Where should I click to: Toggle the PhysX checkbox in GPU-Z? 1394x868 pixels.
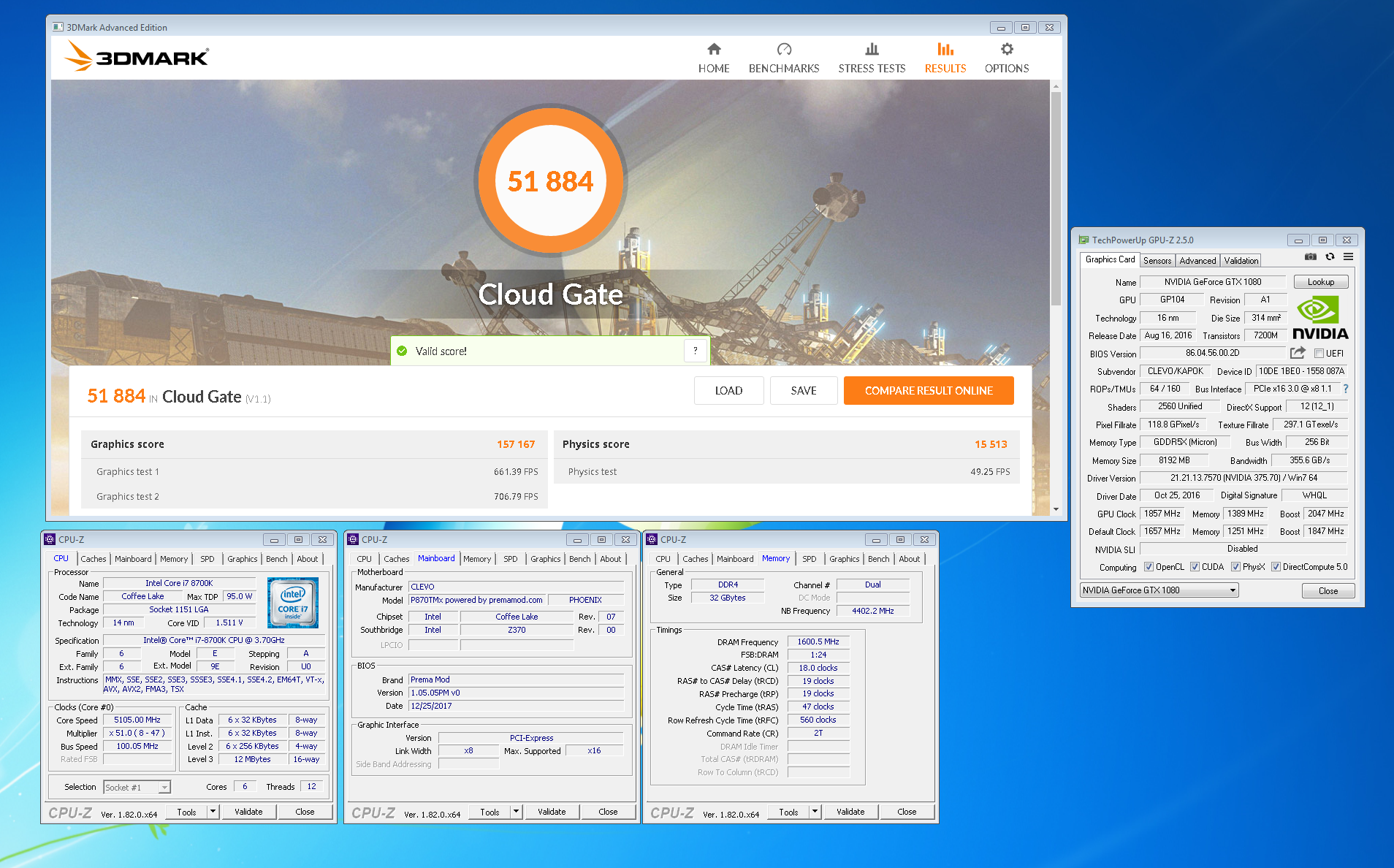point(1235,567)
